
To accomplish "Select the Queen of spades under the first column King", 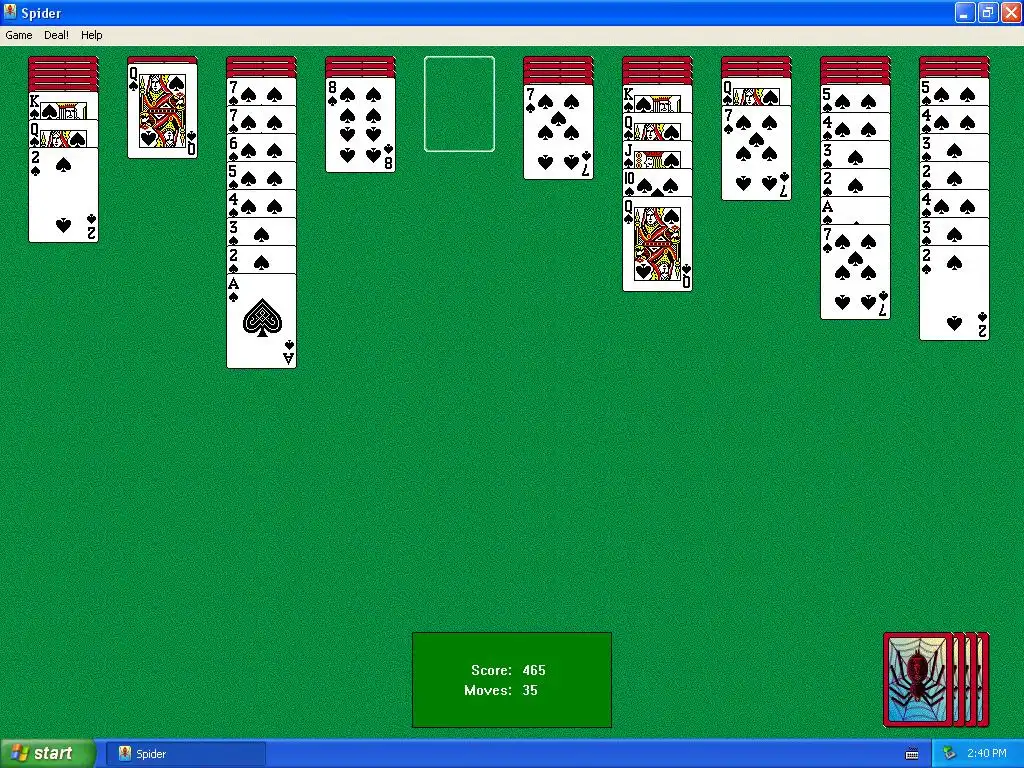I will [x=63, y=134].
